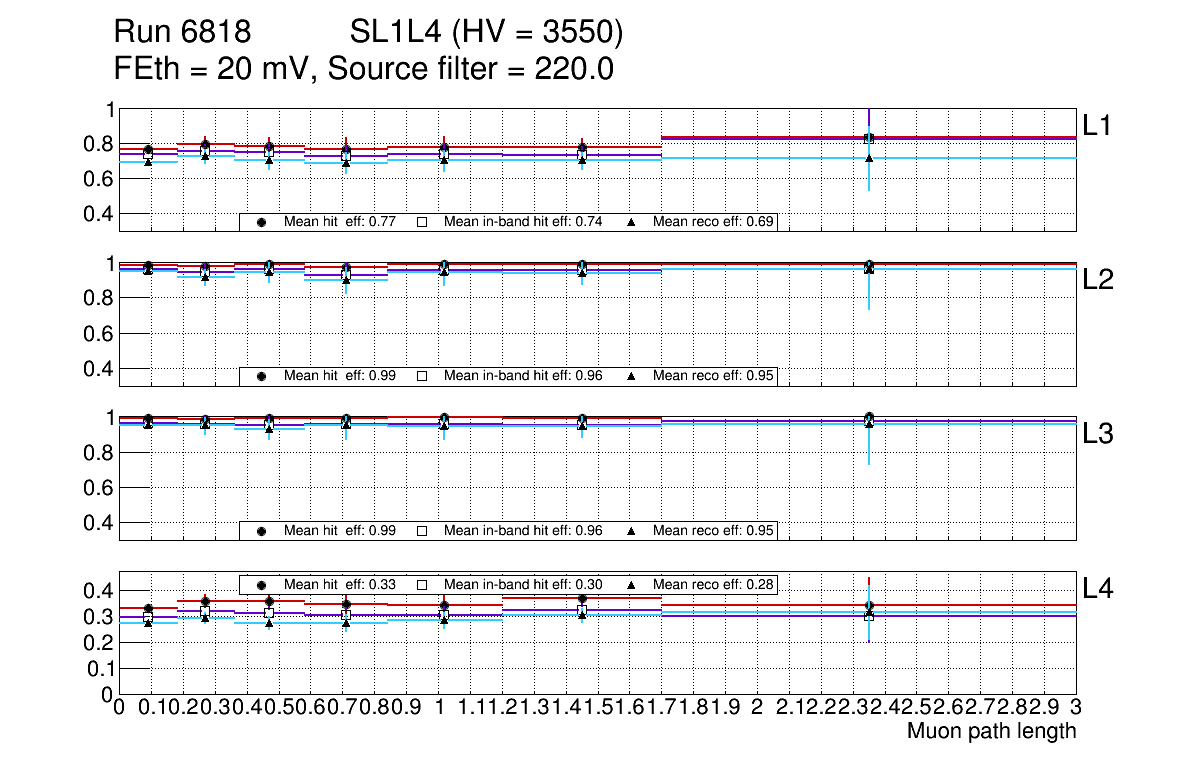Image resolution: width=1196 pixels, height=772 pixels.
Task: Click the 'Run 6818' title text
Action: click(x=182, y=34)
